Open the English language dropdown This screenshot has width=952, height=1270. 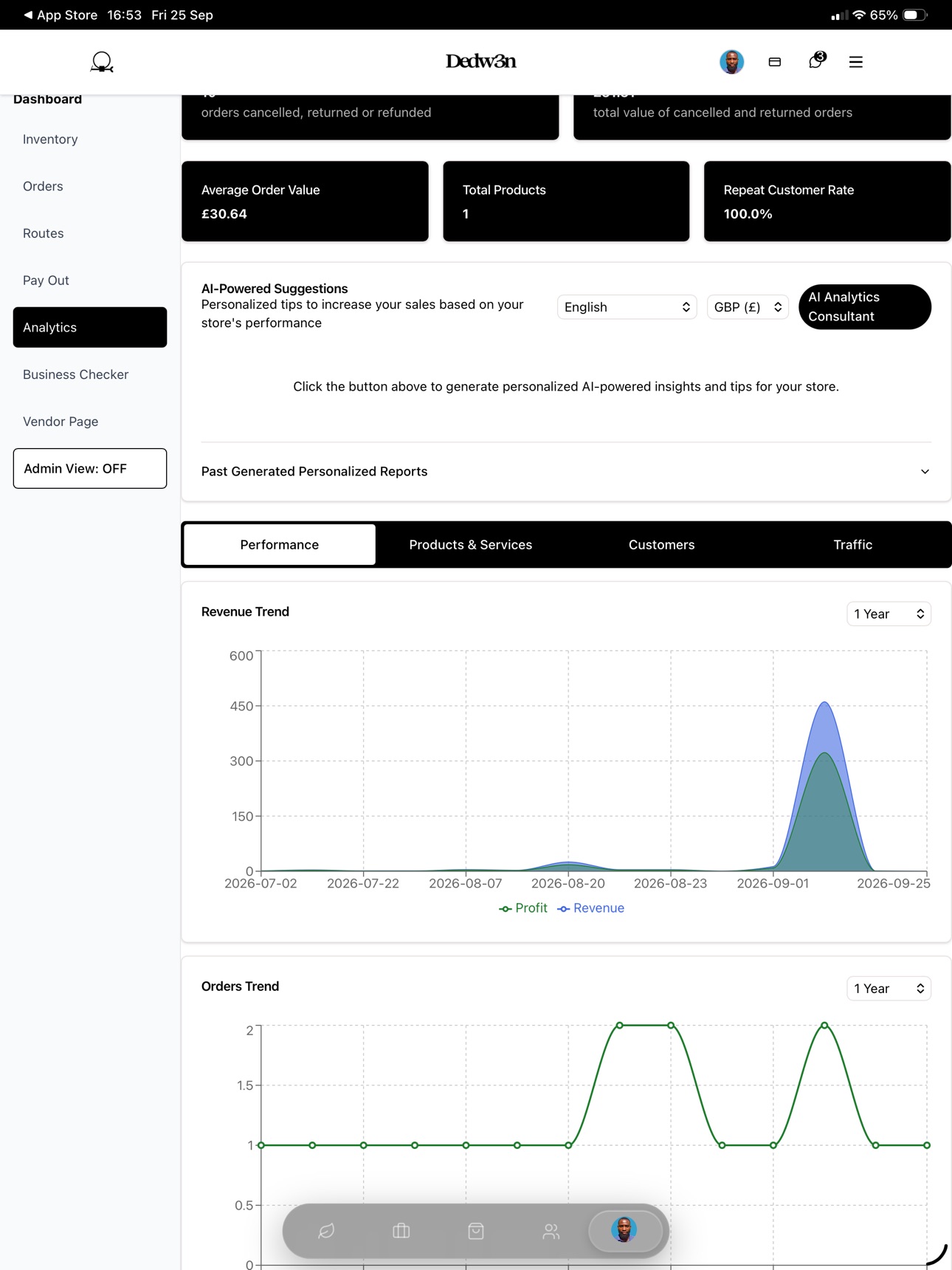[627, 307]
